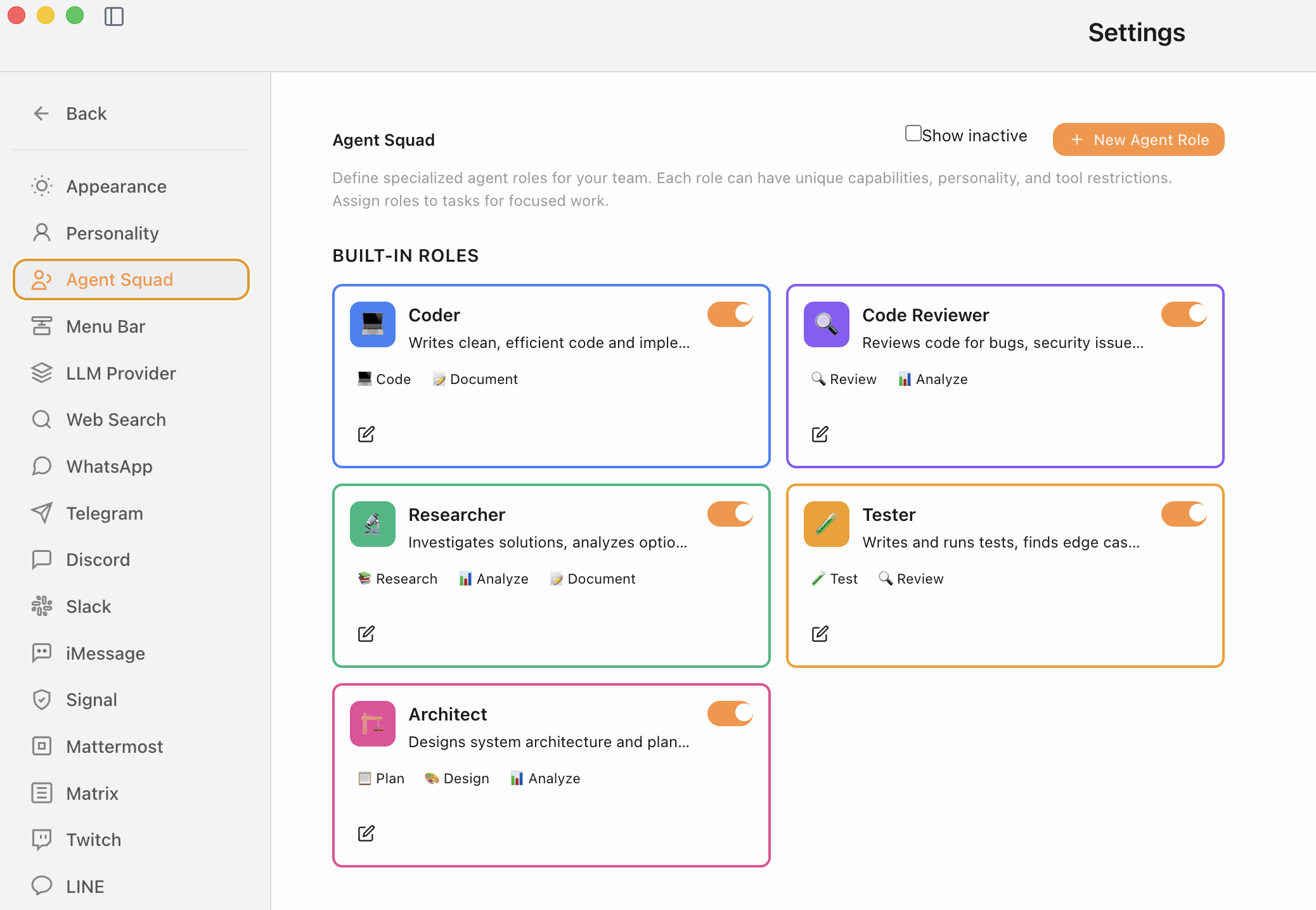Open the Researcher role editor icon

point(366,634)
